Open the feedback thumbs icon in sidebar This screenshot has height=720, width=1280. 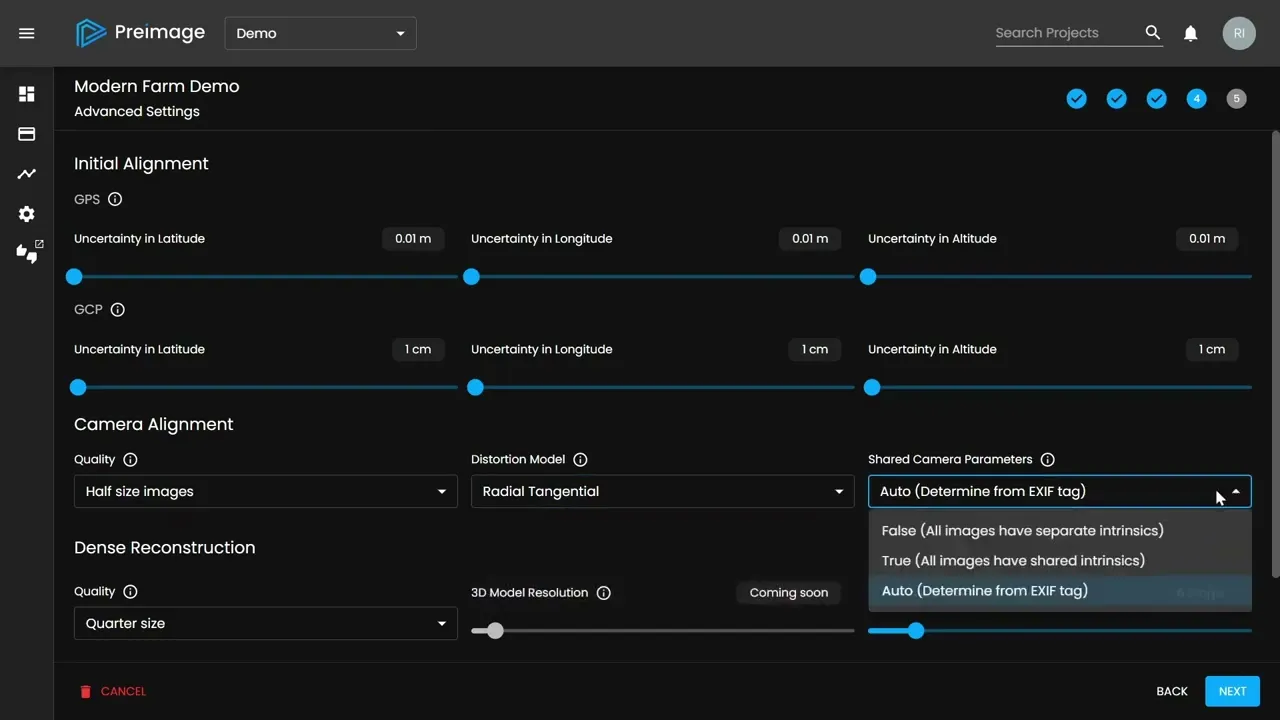click(28, 253)
